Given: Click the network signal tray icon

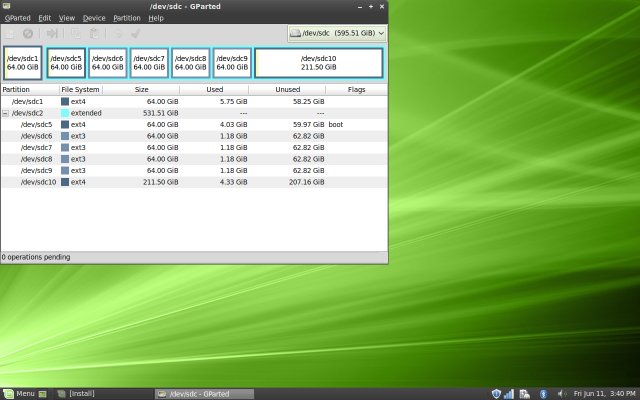Looking at the screenshot, I should (509, 393).
